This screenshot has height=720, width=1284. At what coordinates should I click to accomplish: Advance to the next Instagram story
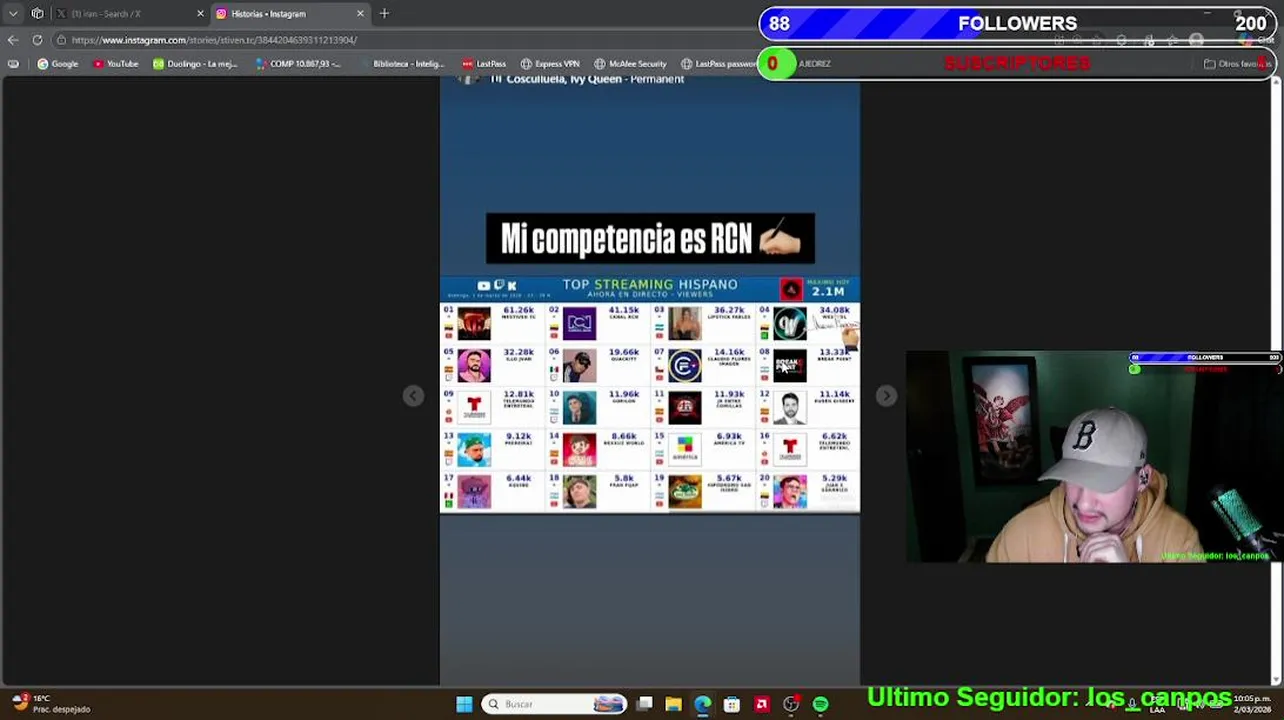(886, 396)
